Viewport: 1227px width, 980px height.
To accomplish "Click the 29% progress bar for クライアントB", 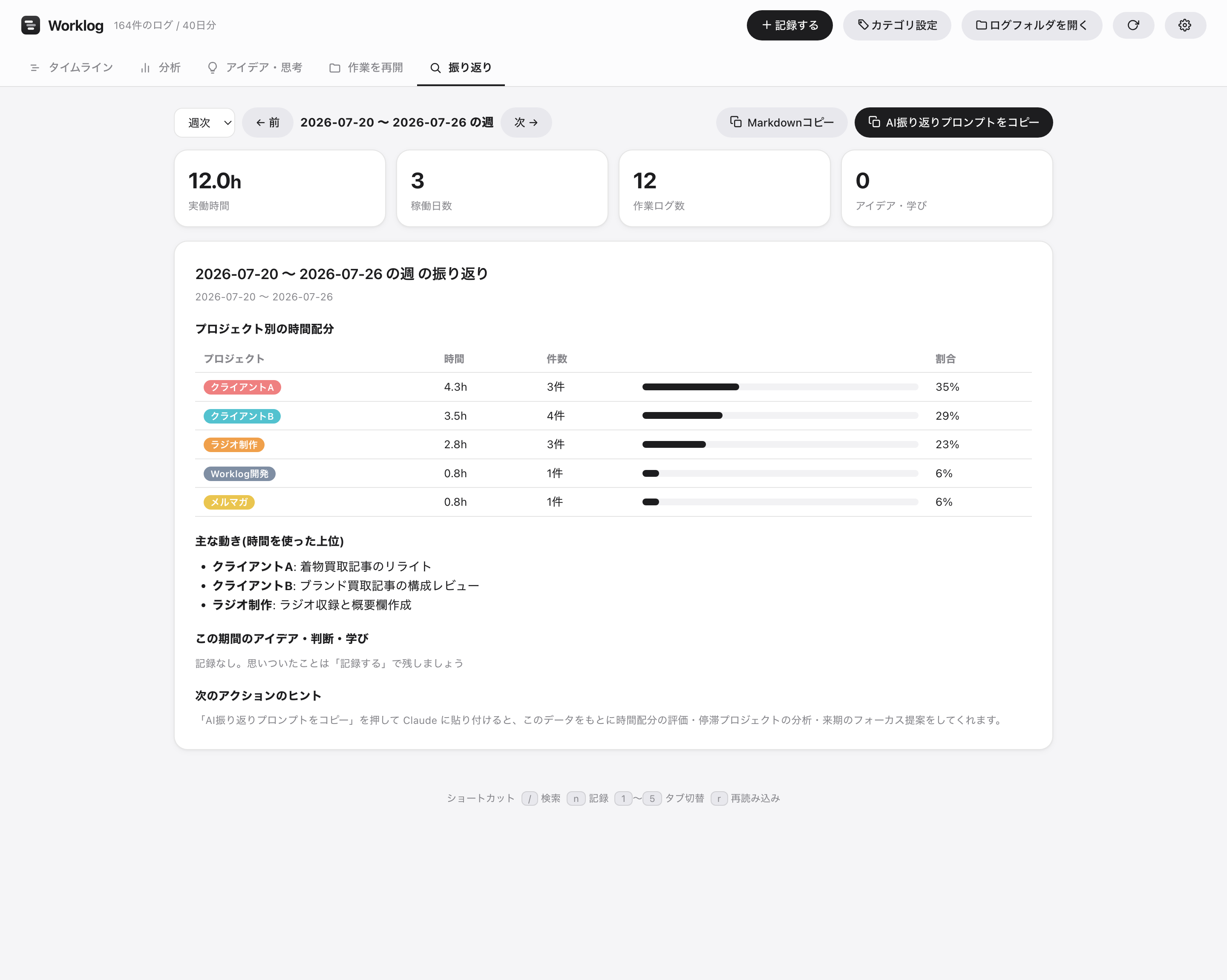I will coord(780,415).
